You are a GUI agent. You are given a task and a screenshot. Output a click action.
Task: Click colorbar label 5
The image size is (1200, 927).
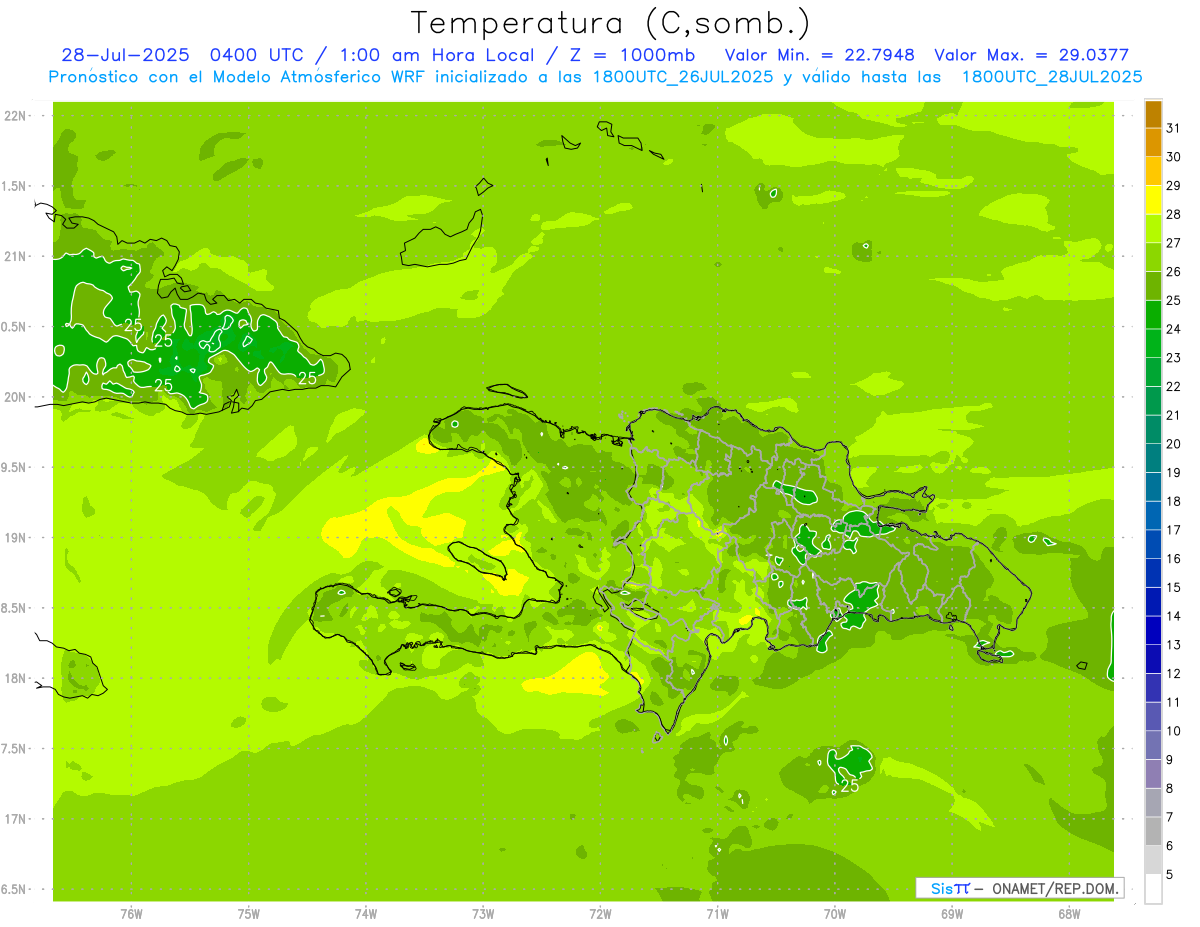pos(1170,875)
